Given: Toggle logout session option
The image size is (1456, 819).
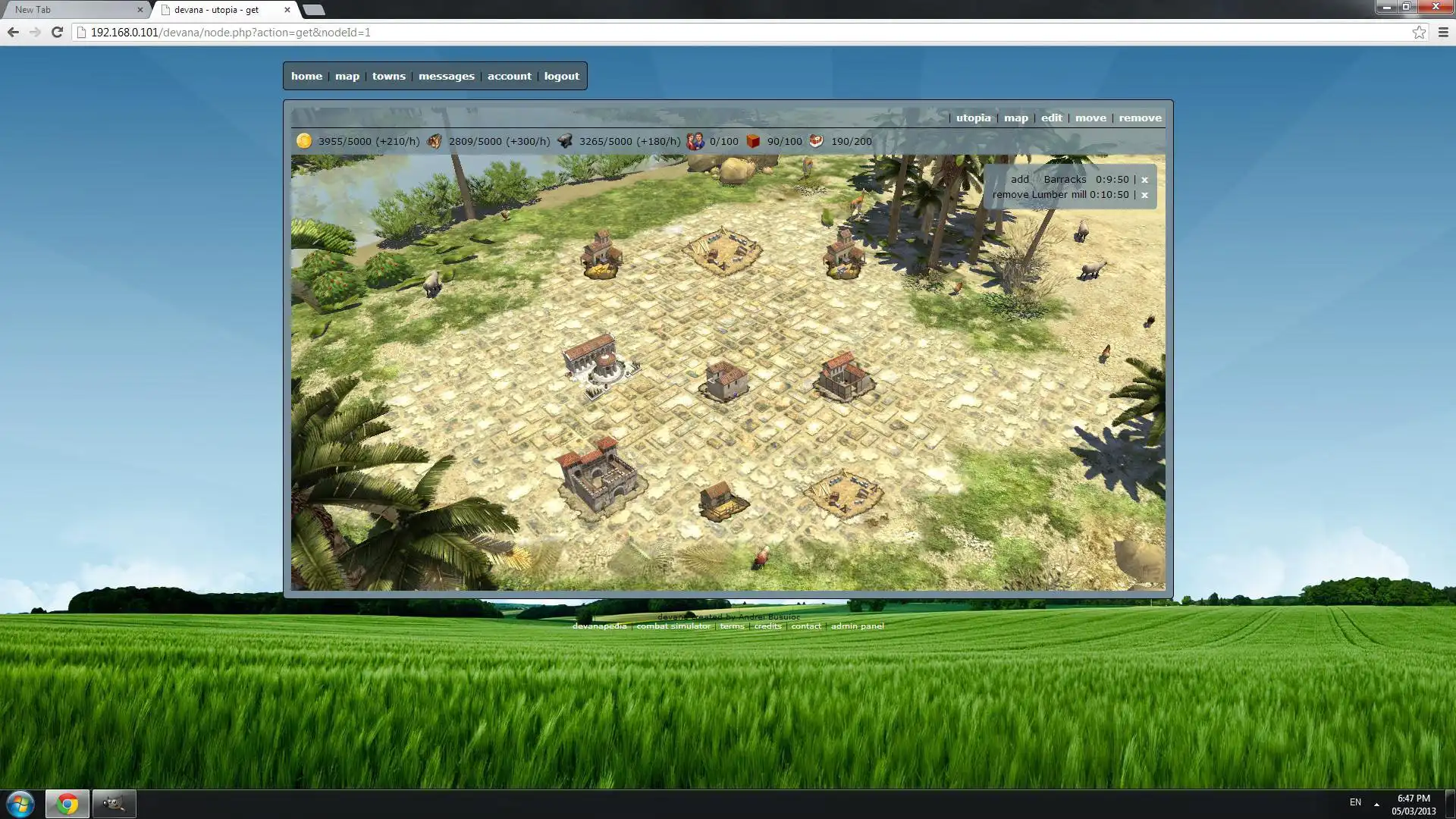Looking at the screenshot, I should pos(562,76).
